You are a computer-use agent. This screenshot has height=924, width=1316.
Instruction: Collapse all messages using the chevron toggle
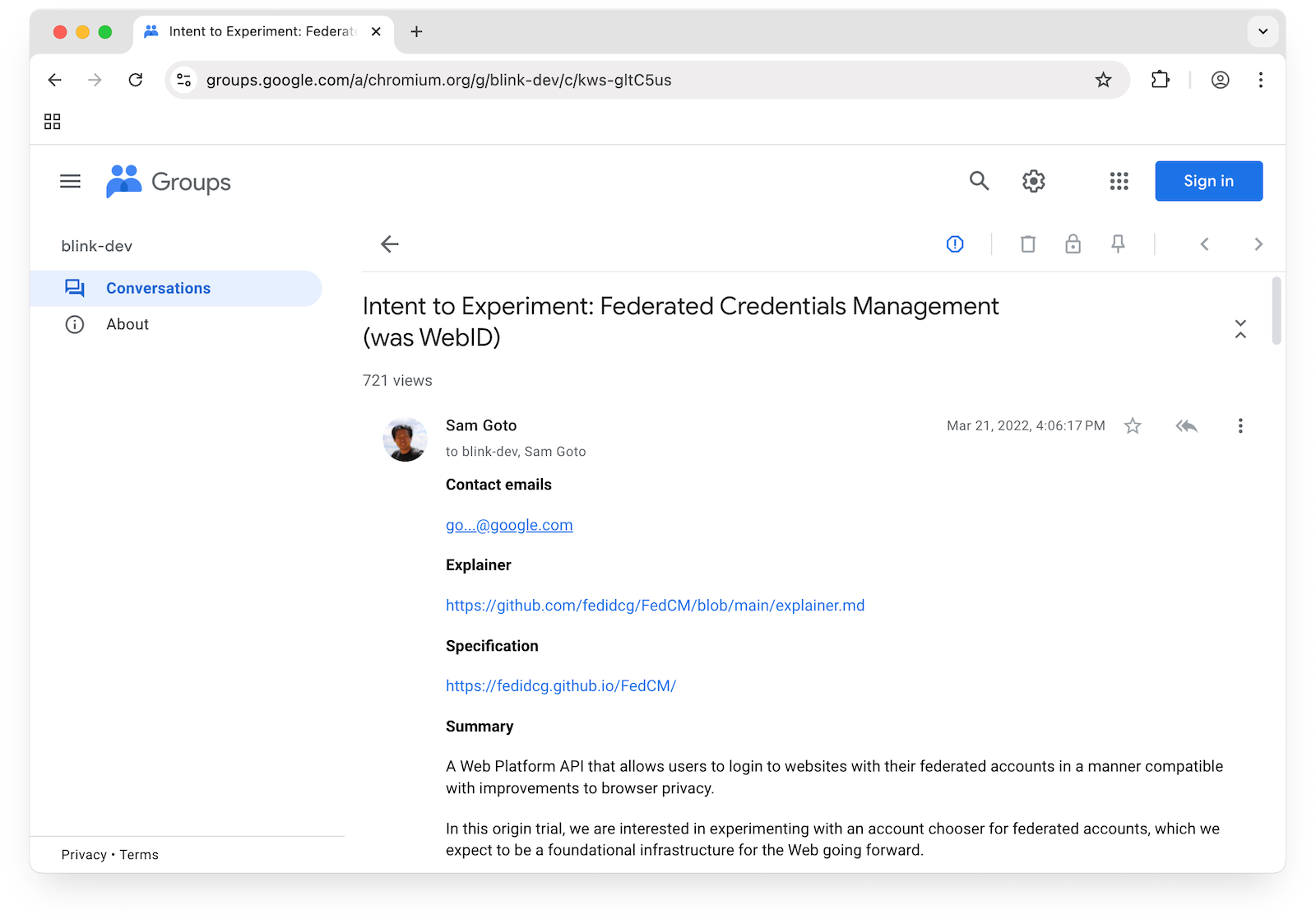(1240, 329)
